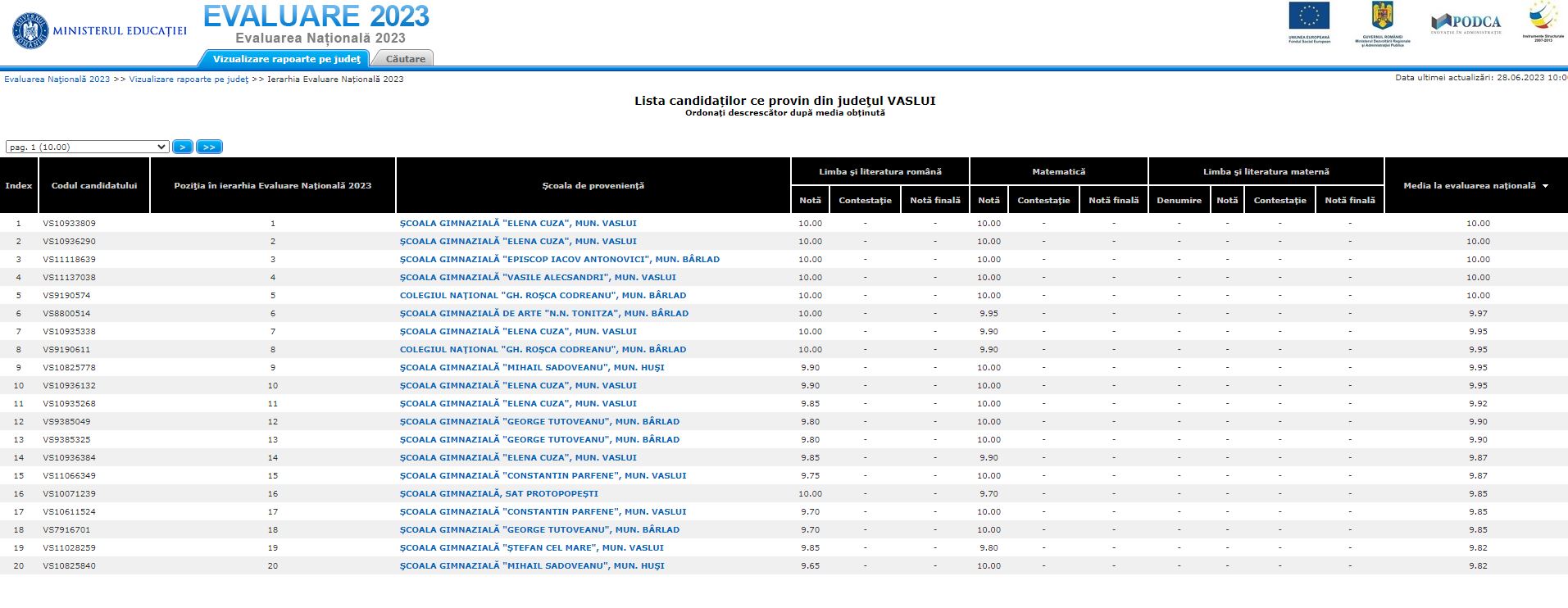Click the Guvernul României coat of arms logo

(1383, 24)
